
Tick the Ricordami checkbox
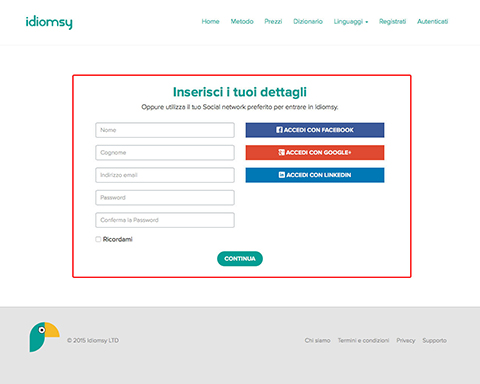pyautogui.click(x=98, y=239)
